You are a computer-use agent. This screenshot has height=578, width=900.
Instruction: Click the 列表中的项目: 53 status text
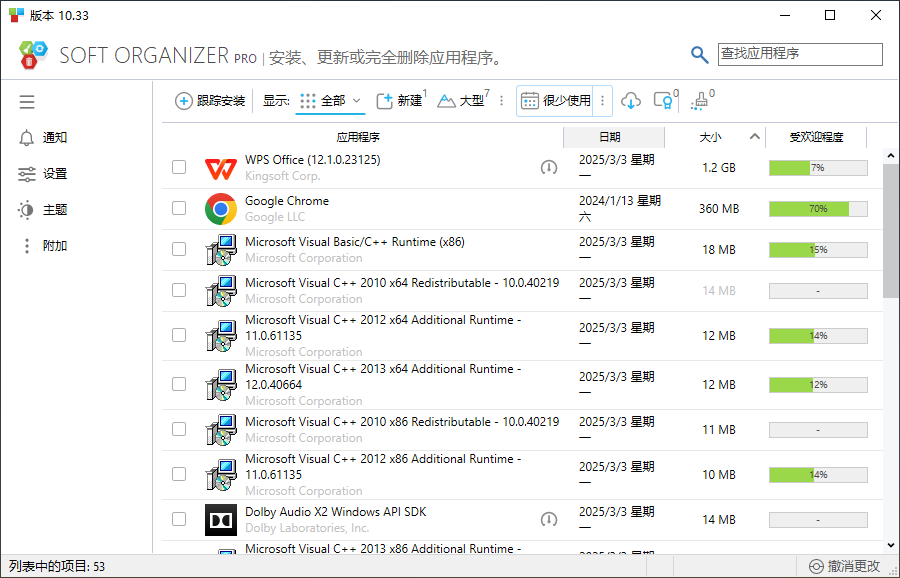57,566
